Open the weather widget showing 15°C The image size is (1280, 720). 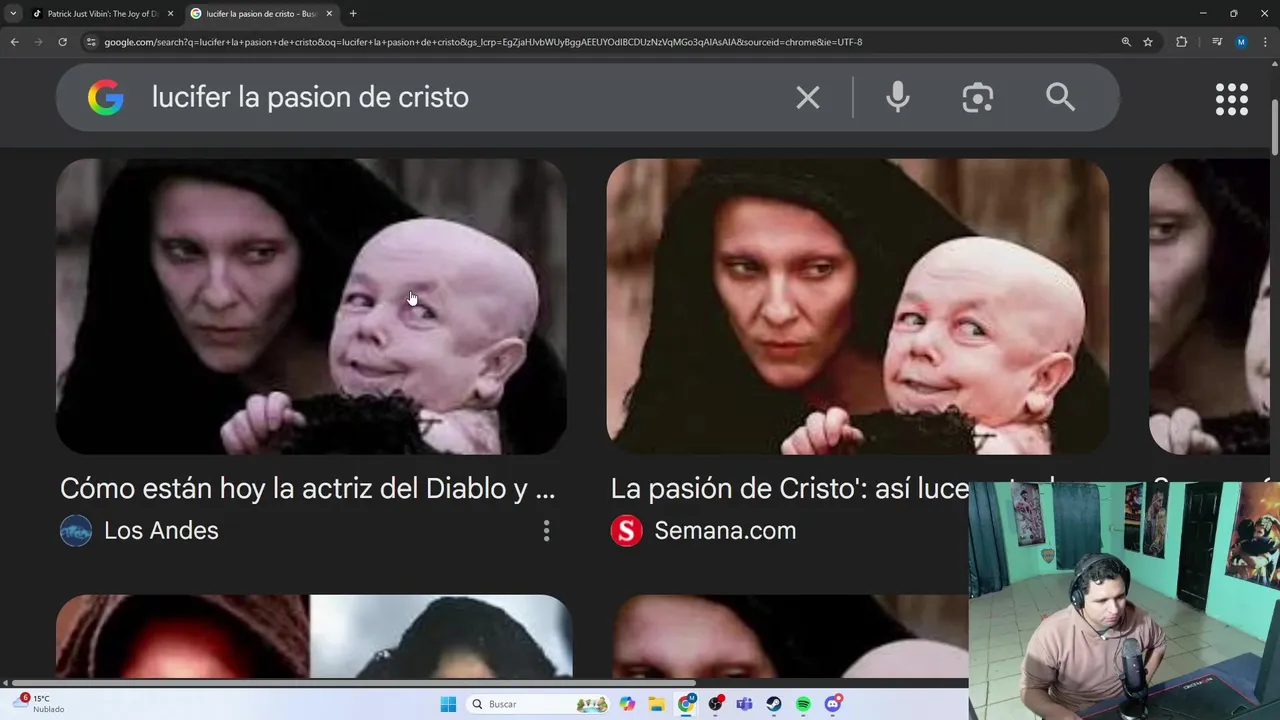pos(40,703)
